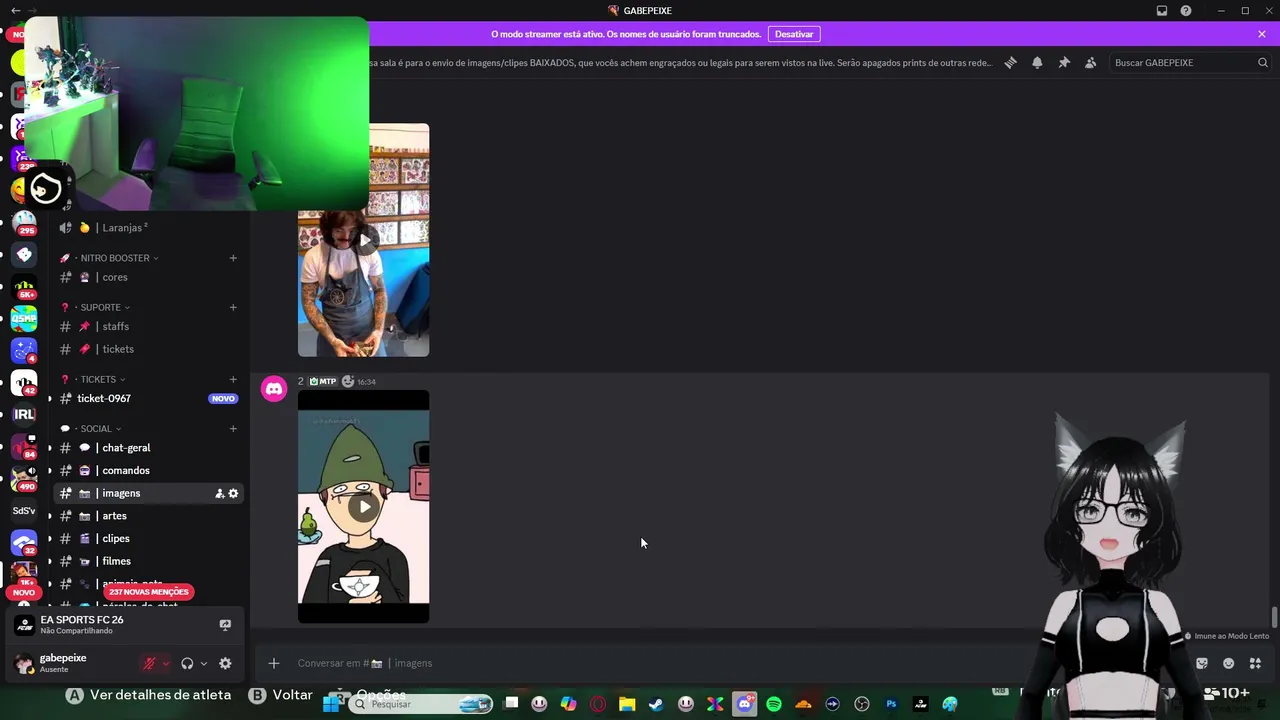The image size is (1280, 720).
Task: Edit imagens channel settings gear
Action: coord(234,493)
